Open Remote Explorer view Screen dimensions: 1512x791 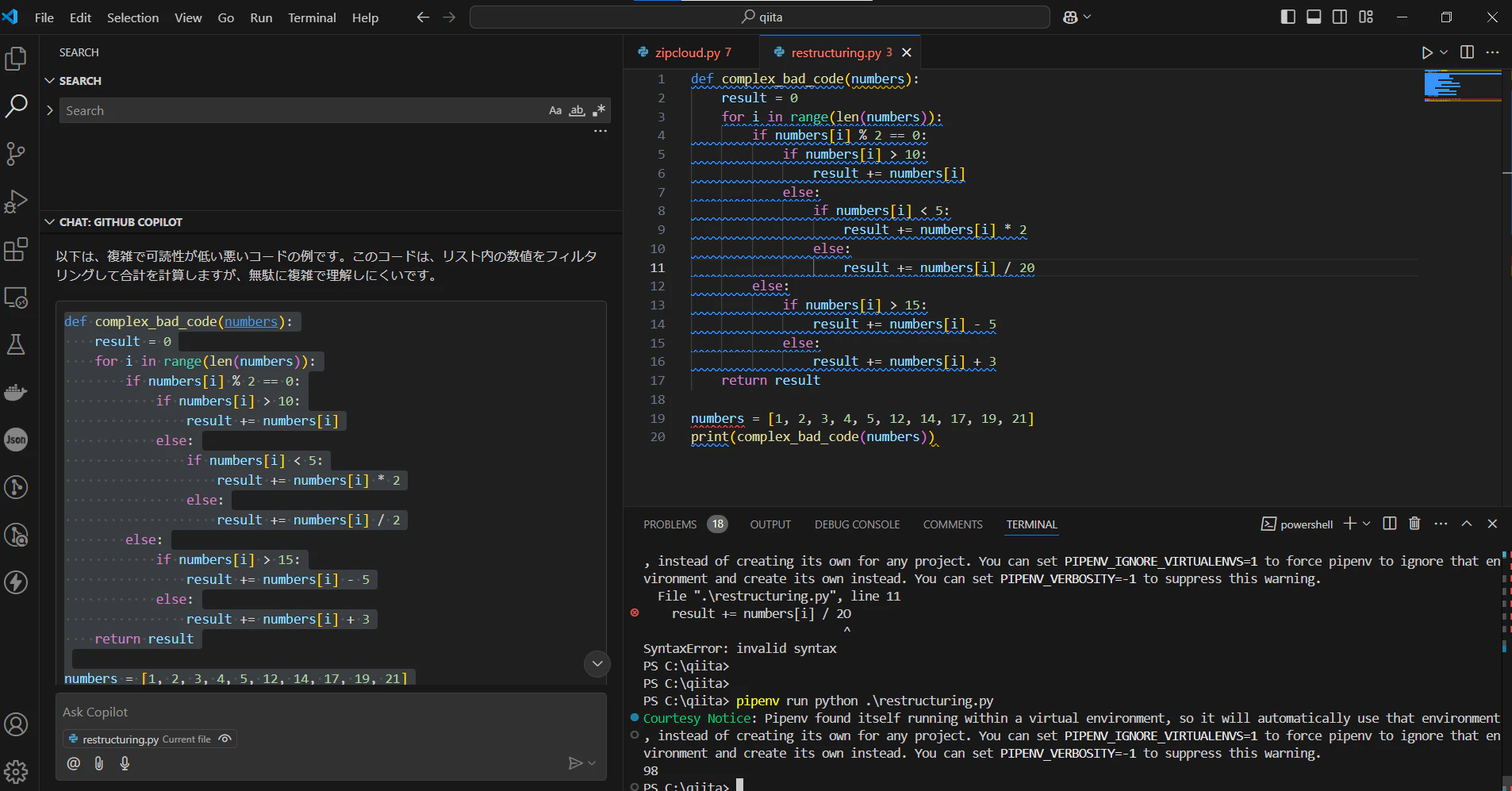tap(16, 298)
